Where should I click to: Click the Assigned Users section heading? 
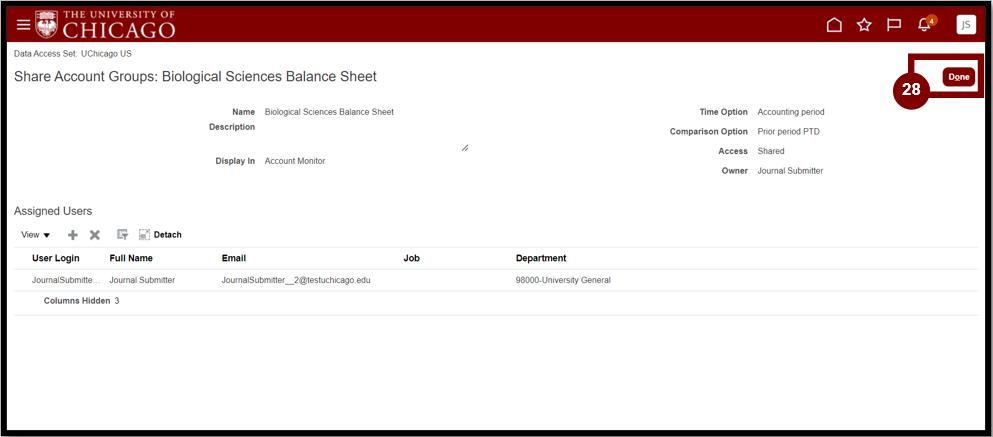coord(53,211)
